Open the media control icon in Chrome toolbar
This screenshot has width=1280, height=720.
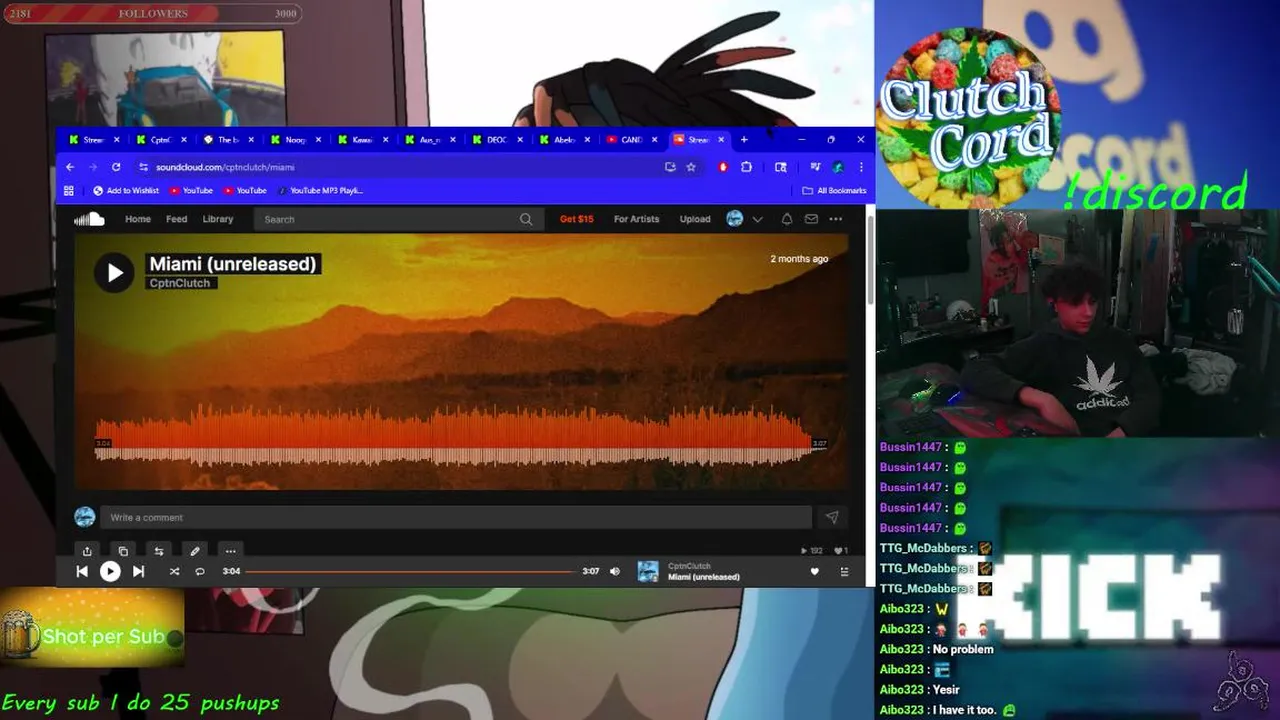click(x=816, y=167)
